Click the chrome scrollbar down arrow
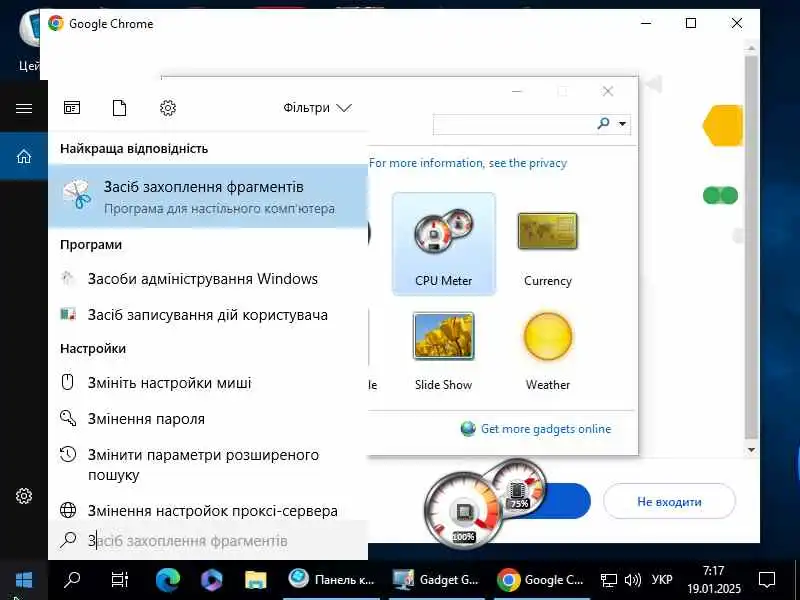 [x=751, y=449]
